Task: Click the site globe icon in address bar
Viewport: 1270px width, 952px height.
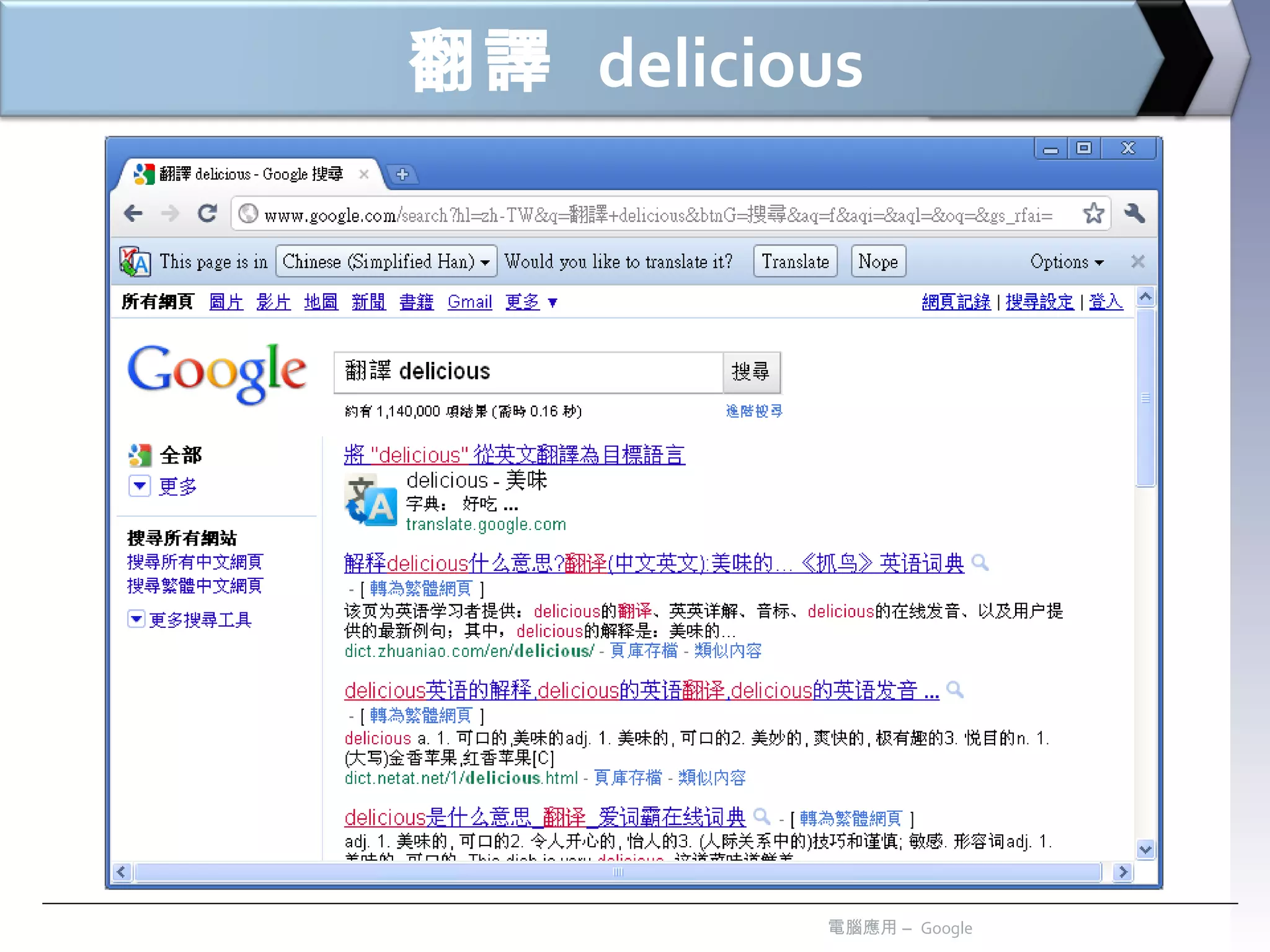Action: [248, 214]
